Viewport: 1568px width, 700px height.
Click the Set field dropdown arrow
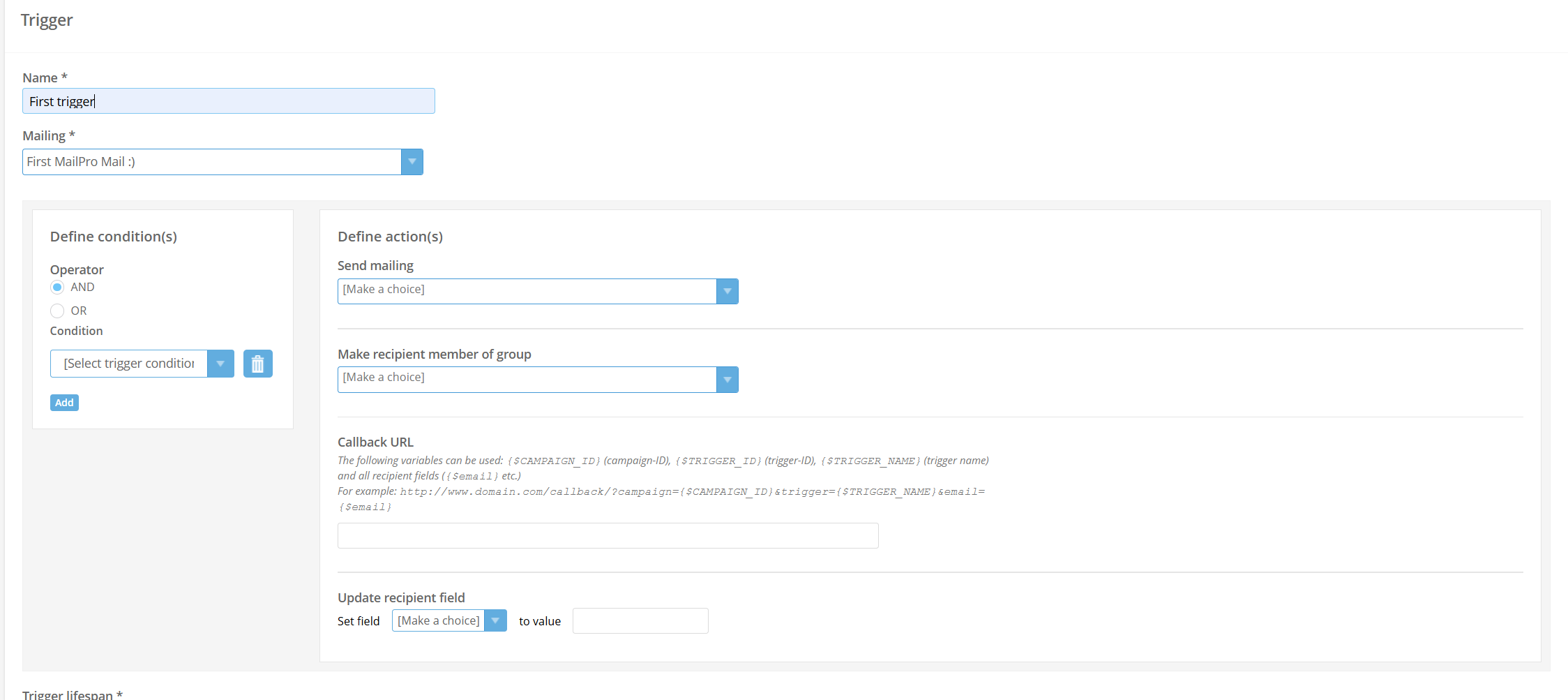pyautogui.click(x=495, y=620)
